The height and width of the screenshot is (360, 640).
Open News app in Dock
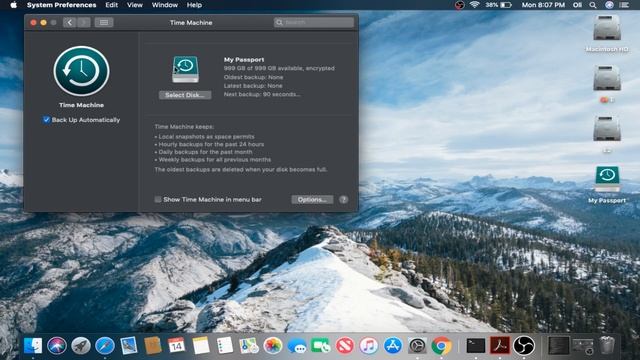(345, 346)
